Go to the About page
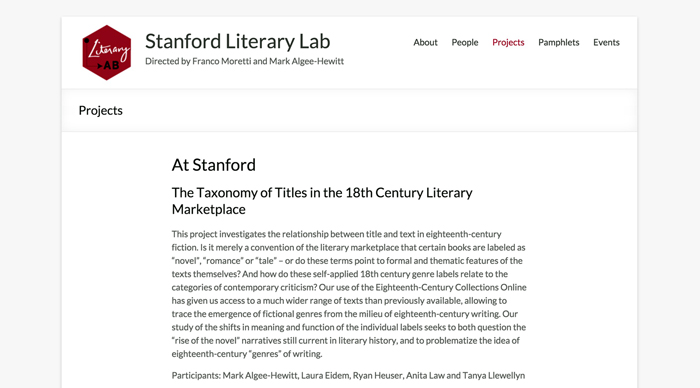700x388 pixels. click(x=425, y=42)
